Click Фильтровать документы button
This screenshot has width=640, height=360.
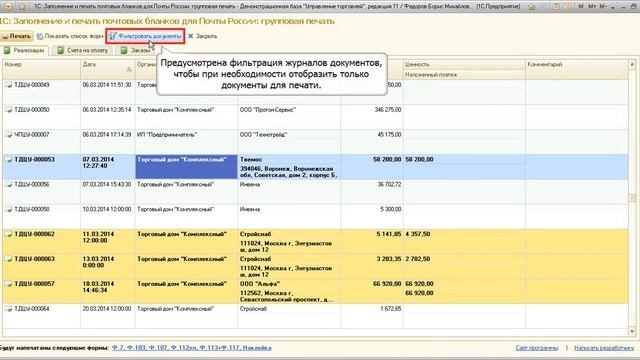[x=145, y=36]
